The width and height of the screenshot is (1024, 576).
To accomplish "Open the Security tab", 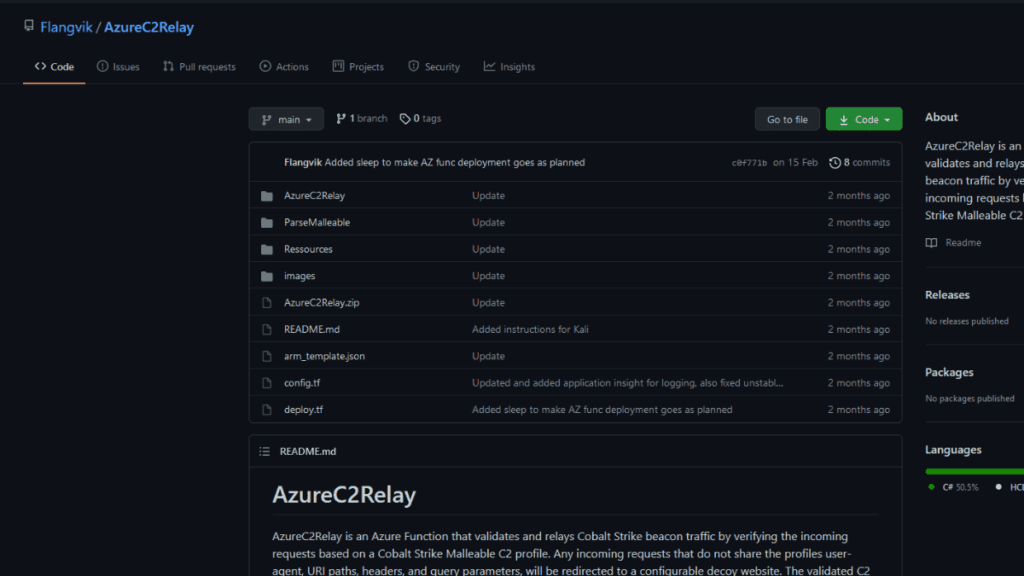I will pyautogui.click(x=434, y=67).
